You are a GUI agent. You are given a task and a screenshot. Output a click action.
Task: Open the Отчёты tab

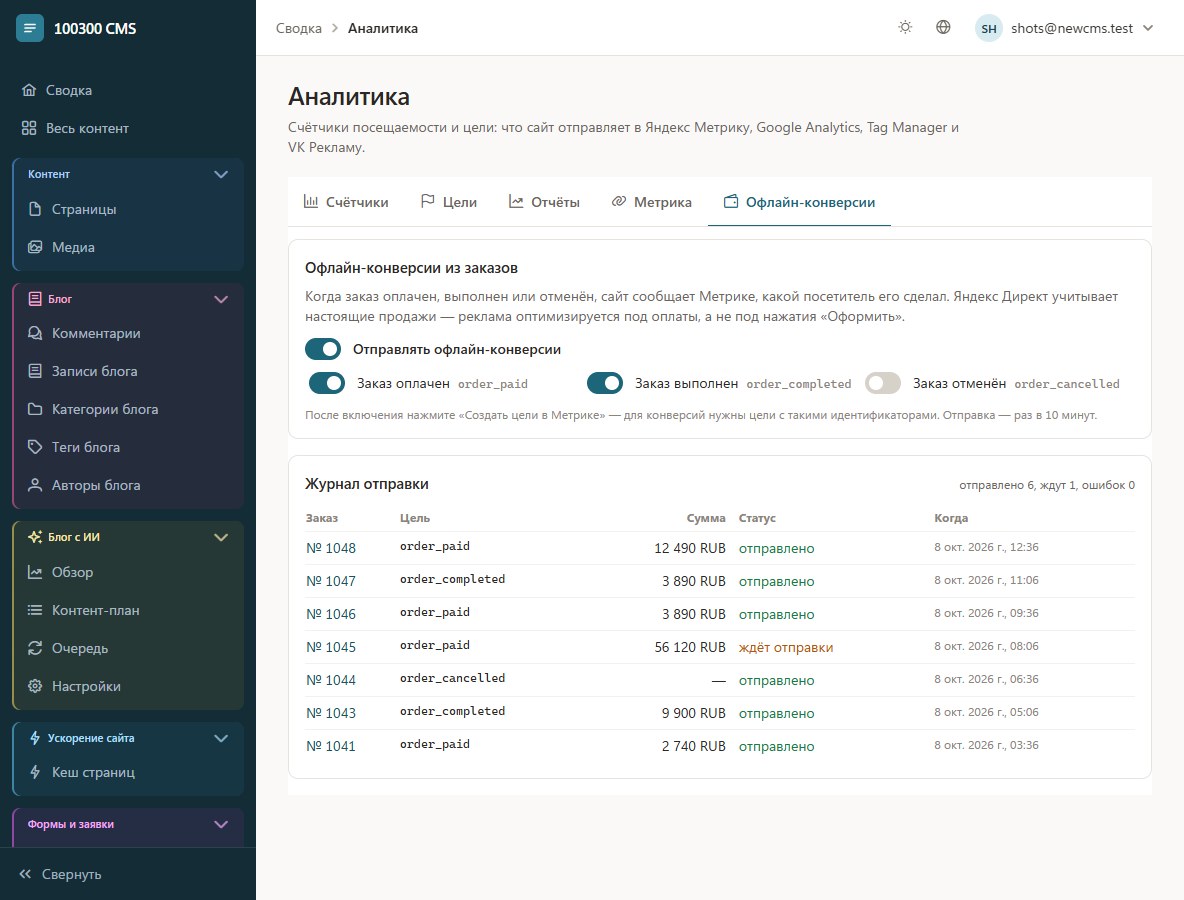click(x=544, y=202)
